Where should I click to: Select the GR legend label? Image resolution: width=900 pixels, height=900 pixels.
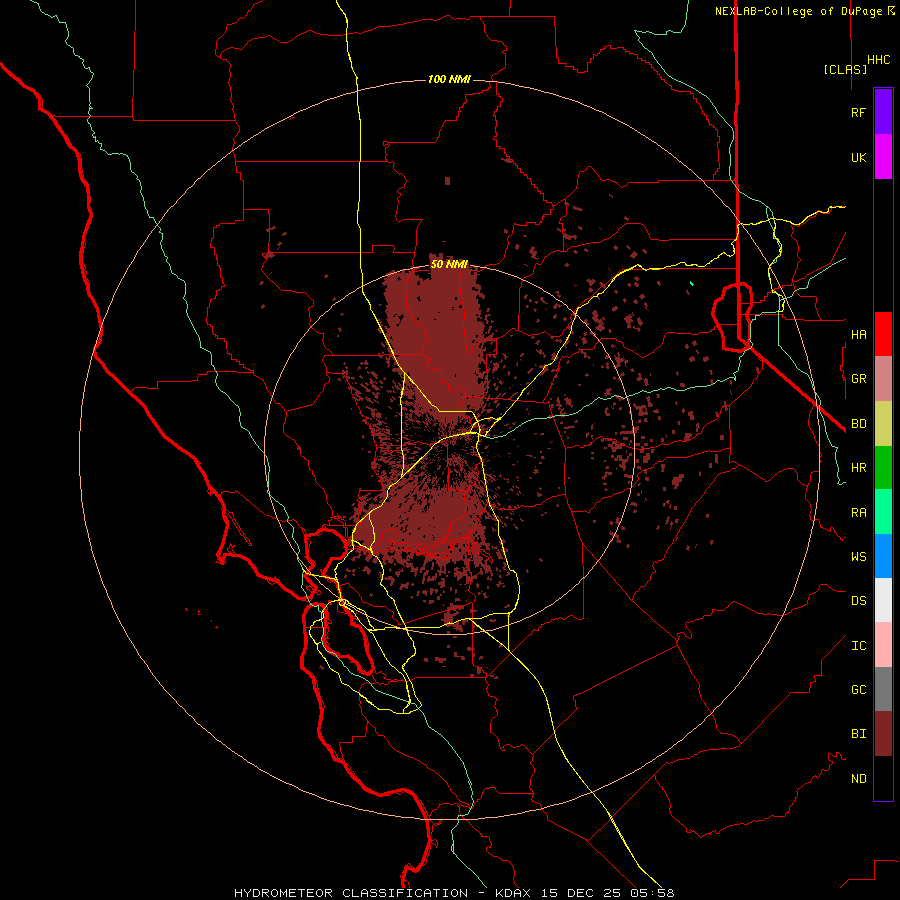[858, 379]
